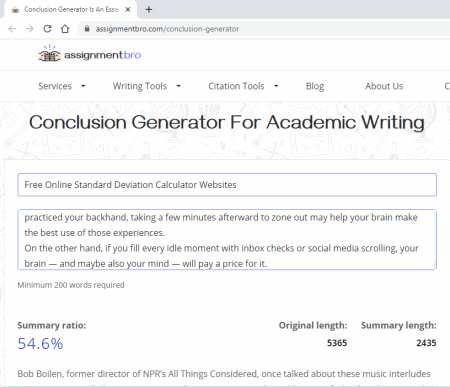The width and height of the screenshot is (450, 387).
Task: Click the 54.6% summary ratio value
Action: [x=40, y=344]
